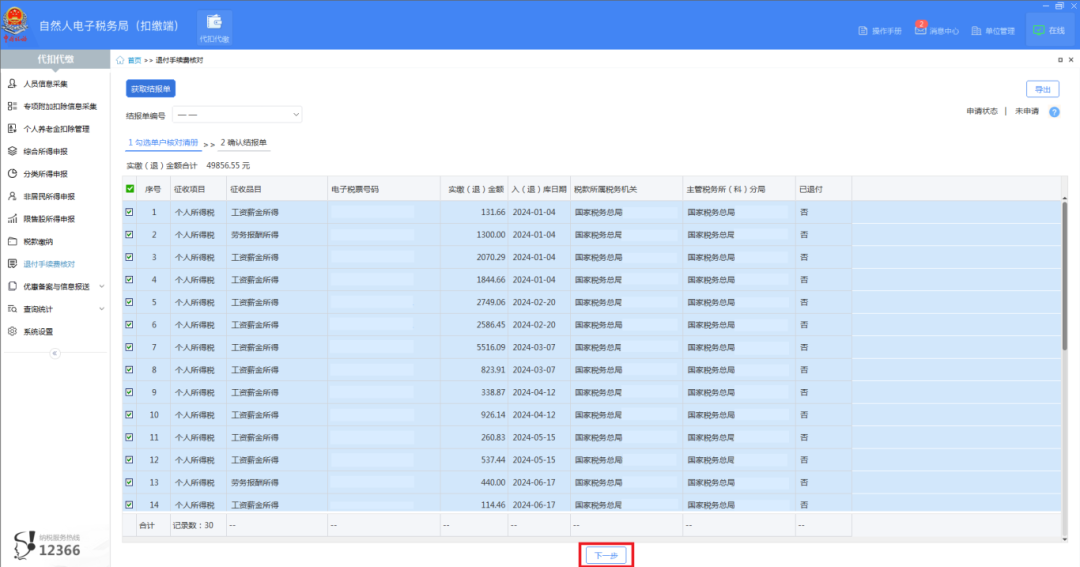The image size is (1080, 567).
Task: Click the blue help question-mark icon
Action: click(1054, 112)
